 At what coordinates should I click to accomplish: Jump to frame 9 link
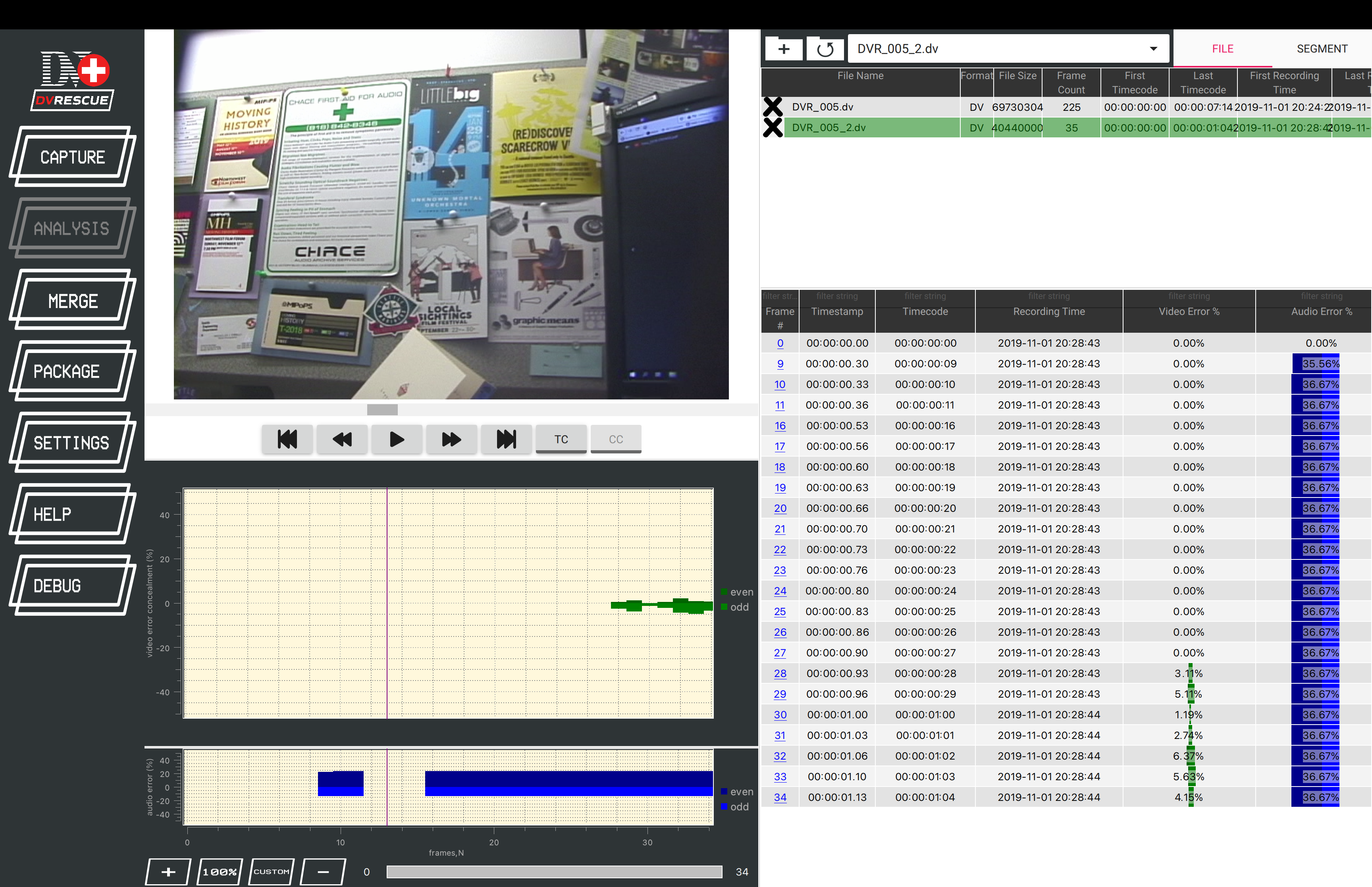click(x=780, y=364)
